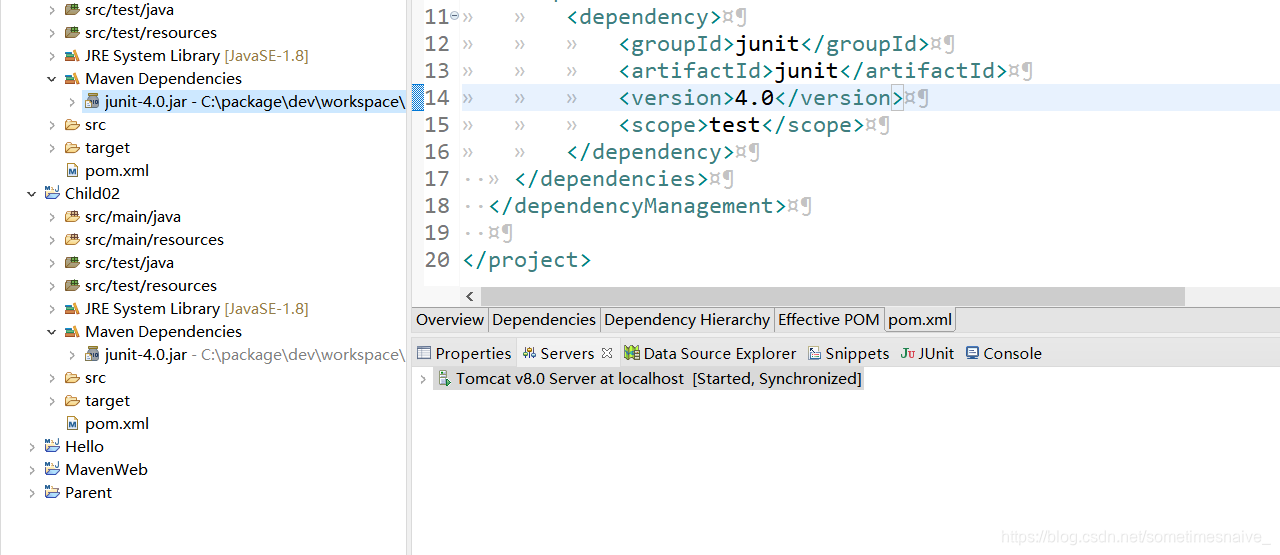Click the Data Source Explorer view icon
This screenshot has height=555, width=1280.
631,353
